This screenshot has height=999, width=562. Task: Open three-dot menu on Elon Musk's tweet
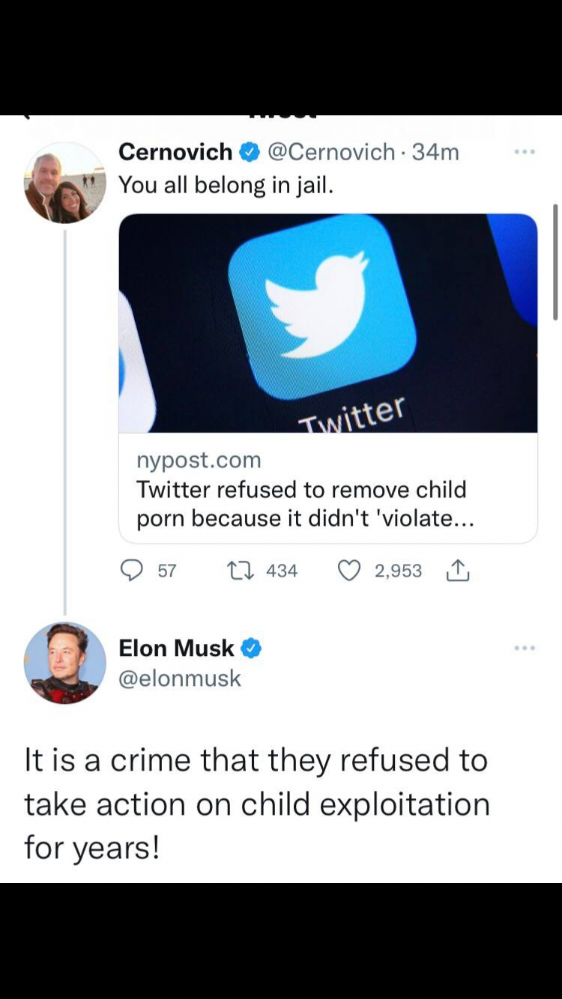point(526,648)
